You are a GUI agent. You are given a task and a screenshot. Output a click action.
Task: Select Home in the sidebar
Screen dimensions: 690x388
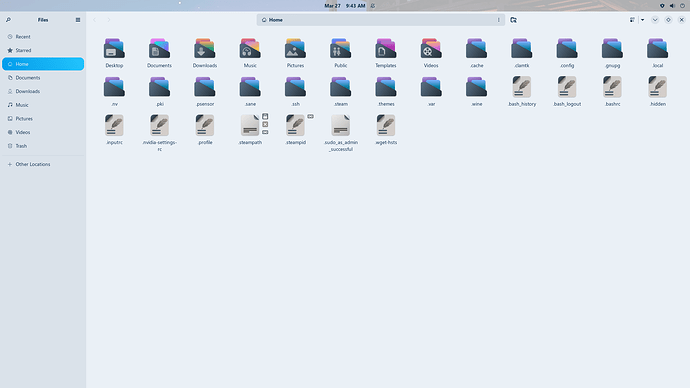[x=43, y=64]
